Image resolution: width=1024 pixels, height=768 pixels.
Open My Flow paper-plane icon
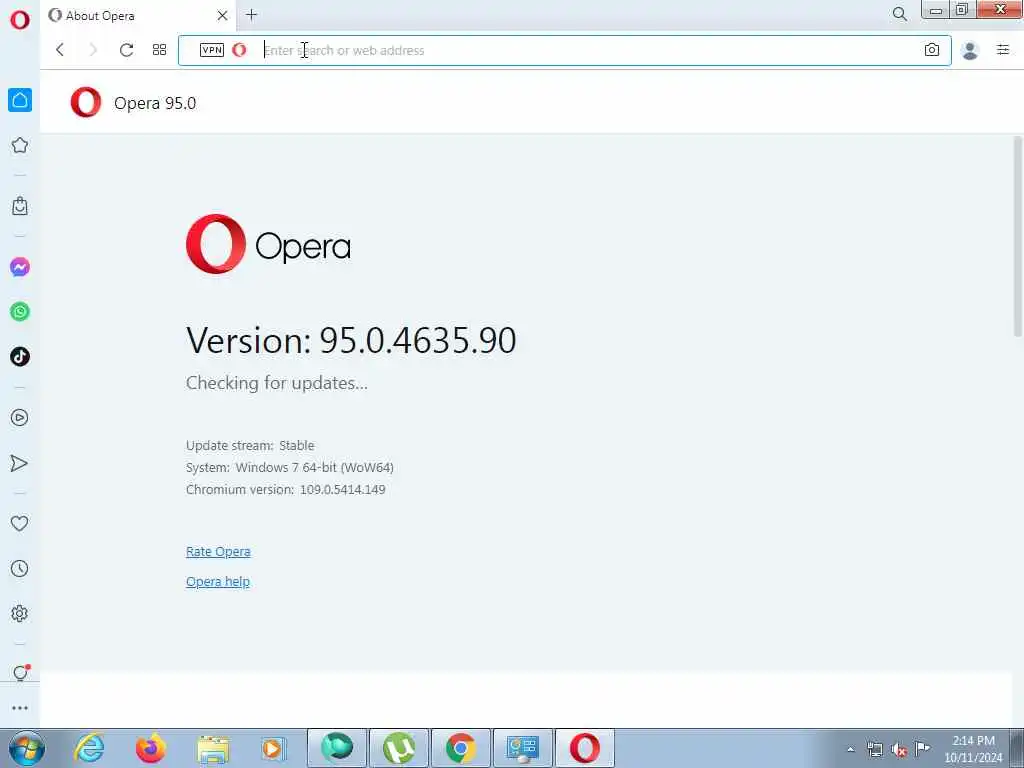click(x=20, y=463)
